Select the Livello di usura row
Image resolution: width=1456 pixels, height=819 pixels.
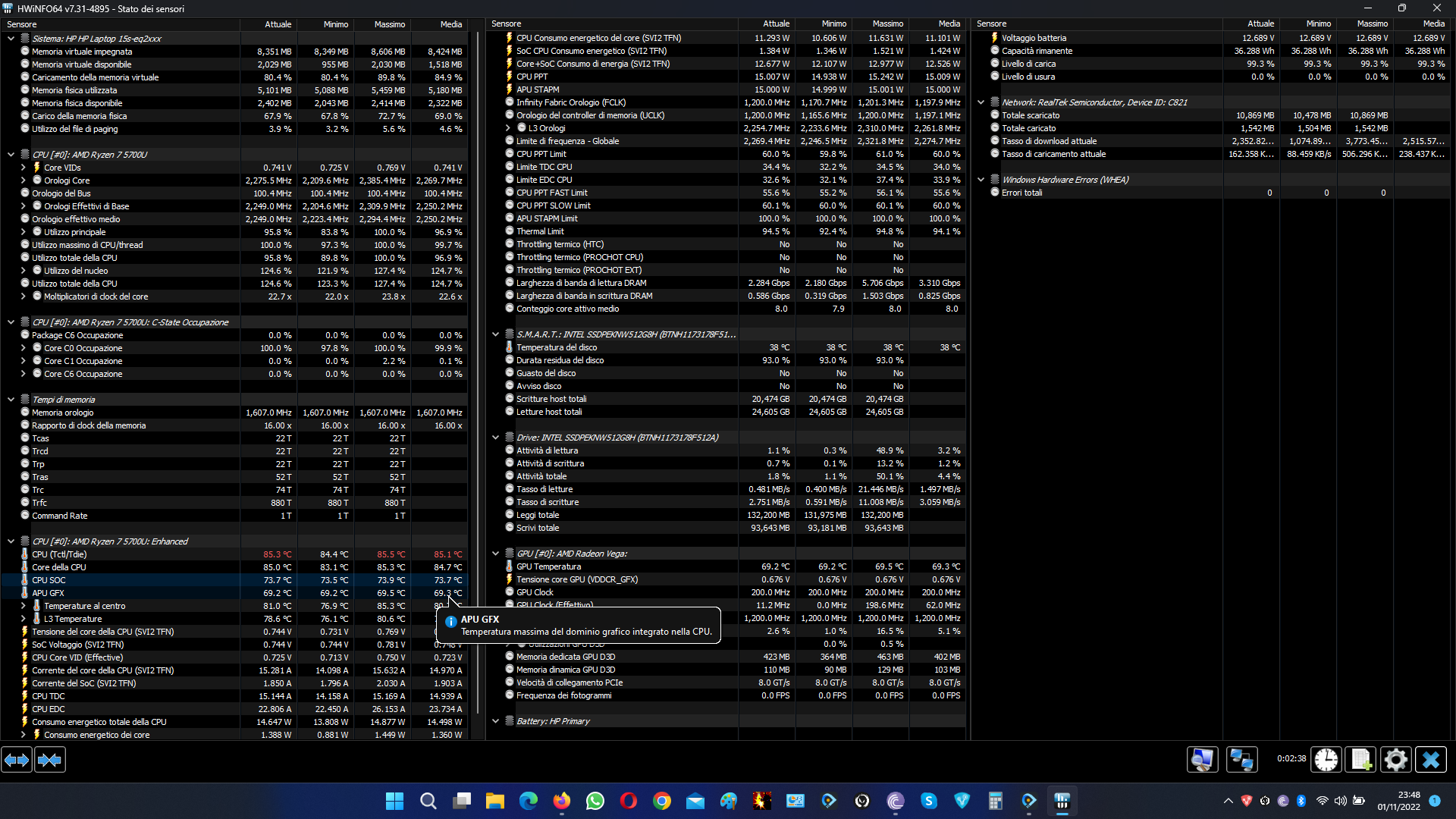pos(1211,77)
